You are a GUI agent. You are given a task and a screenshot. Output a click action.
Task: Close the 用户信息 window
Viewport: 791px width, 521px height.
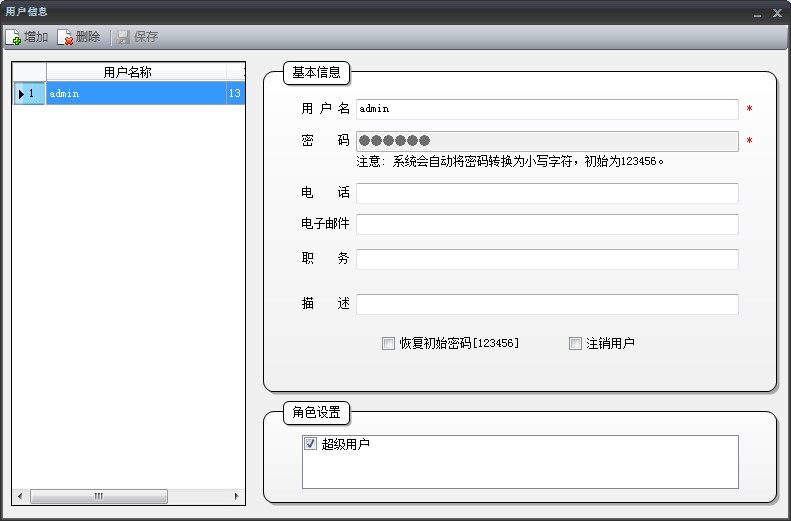(x=776, y=12)
